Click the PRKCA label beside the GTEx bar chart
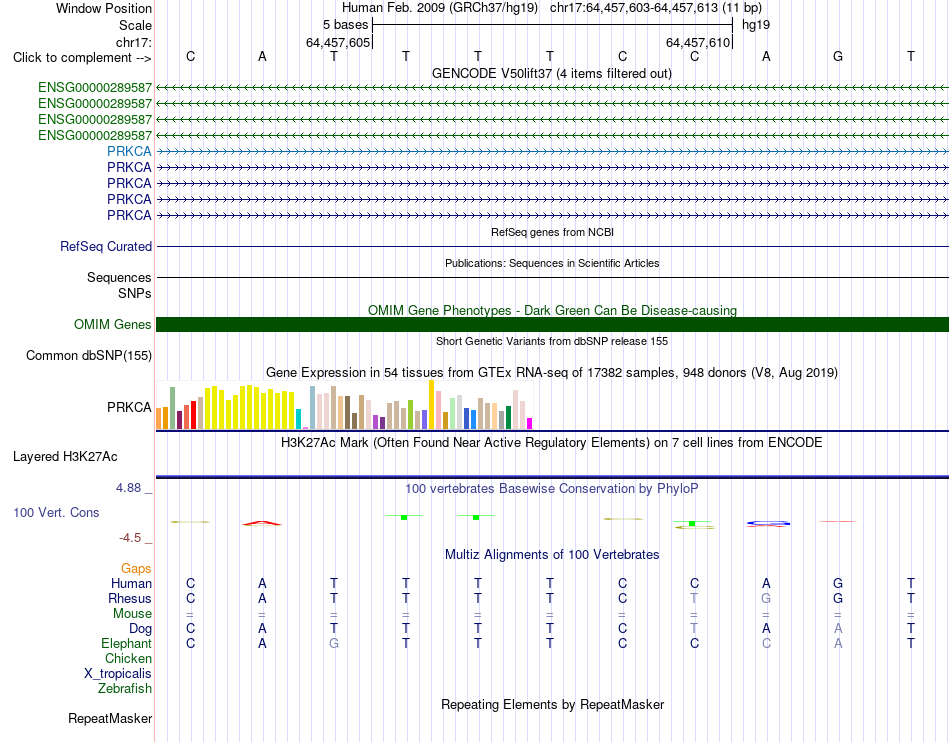Screen dimensions: 950x742 (x=129, y=407)
